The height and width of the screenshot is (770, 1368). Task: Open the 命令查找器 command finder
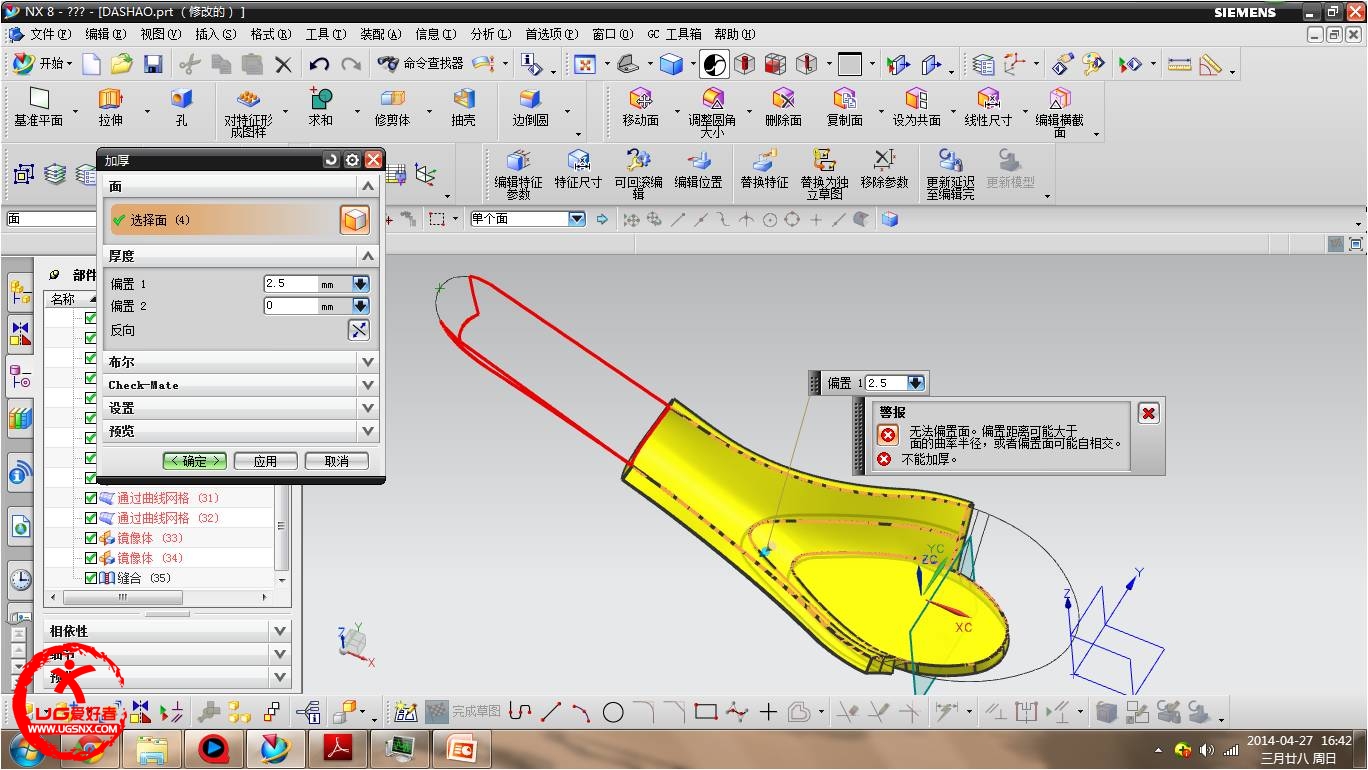coord(422,63)
